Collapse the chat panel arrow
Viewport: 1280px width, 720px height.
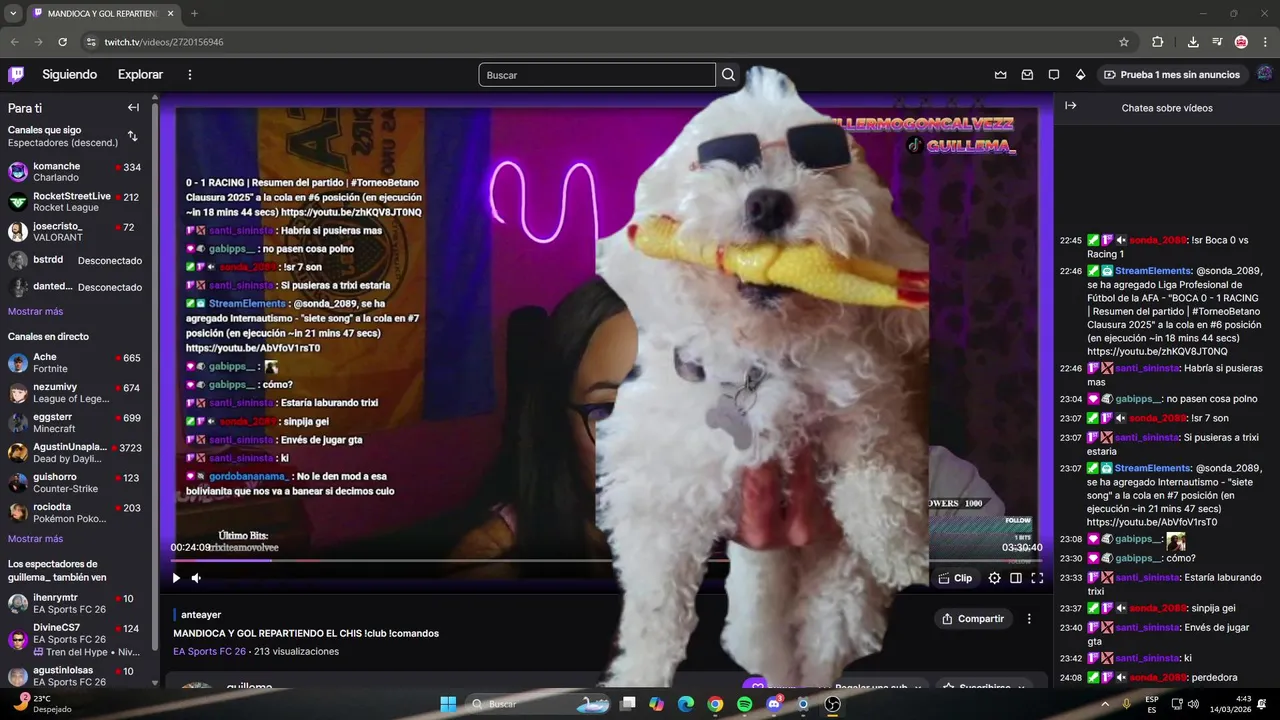1070,106
